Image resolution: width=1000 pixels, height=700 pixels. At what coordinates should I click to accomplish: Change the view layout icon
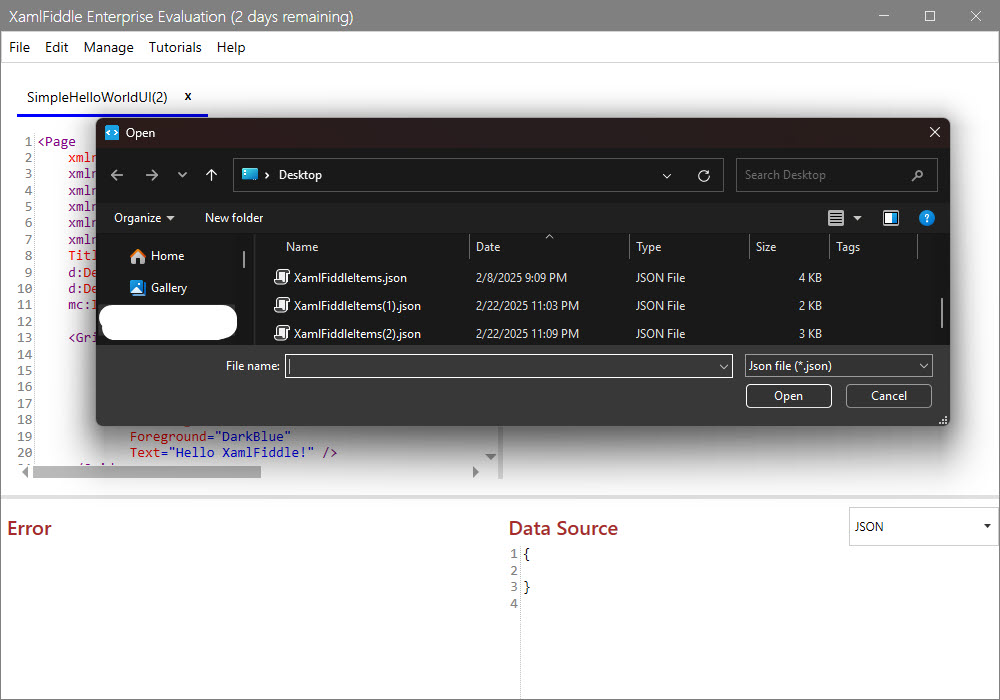click(x=835, y=218)
